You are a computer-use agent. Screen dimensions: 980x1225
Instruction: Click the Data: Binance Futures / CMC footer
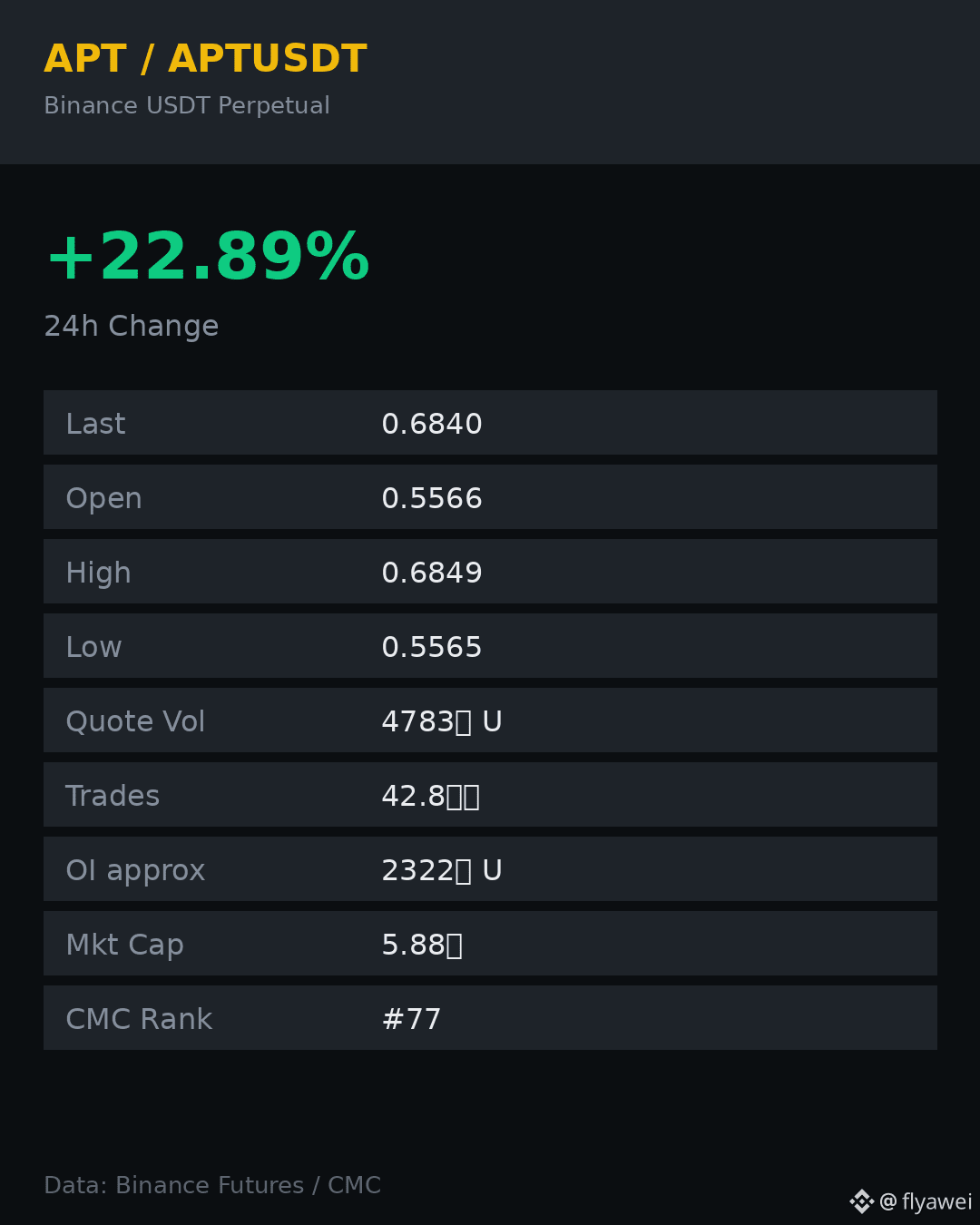pyautogui.click(x=212, y=1186)
